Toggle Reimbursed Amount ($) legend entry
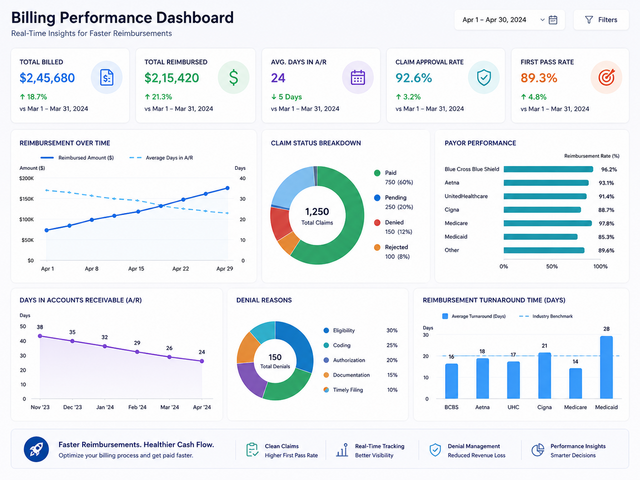The image size is (640, 480). pos(78,158)
